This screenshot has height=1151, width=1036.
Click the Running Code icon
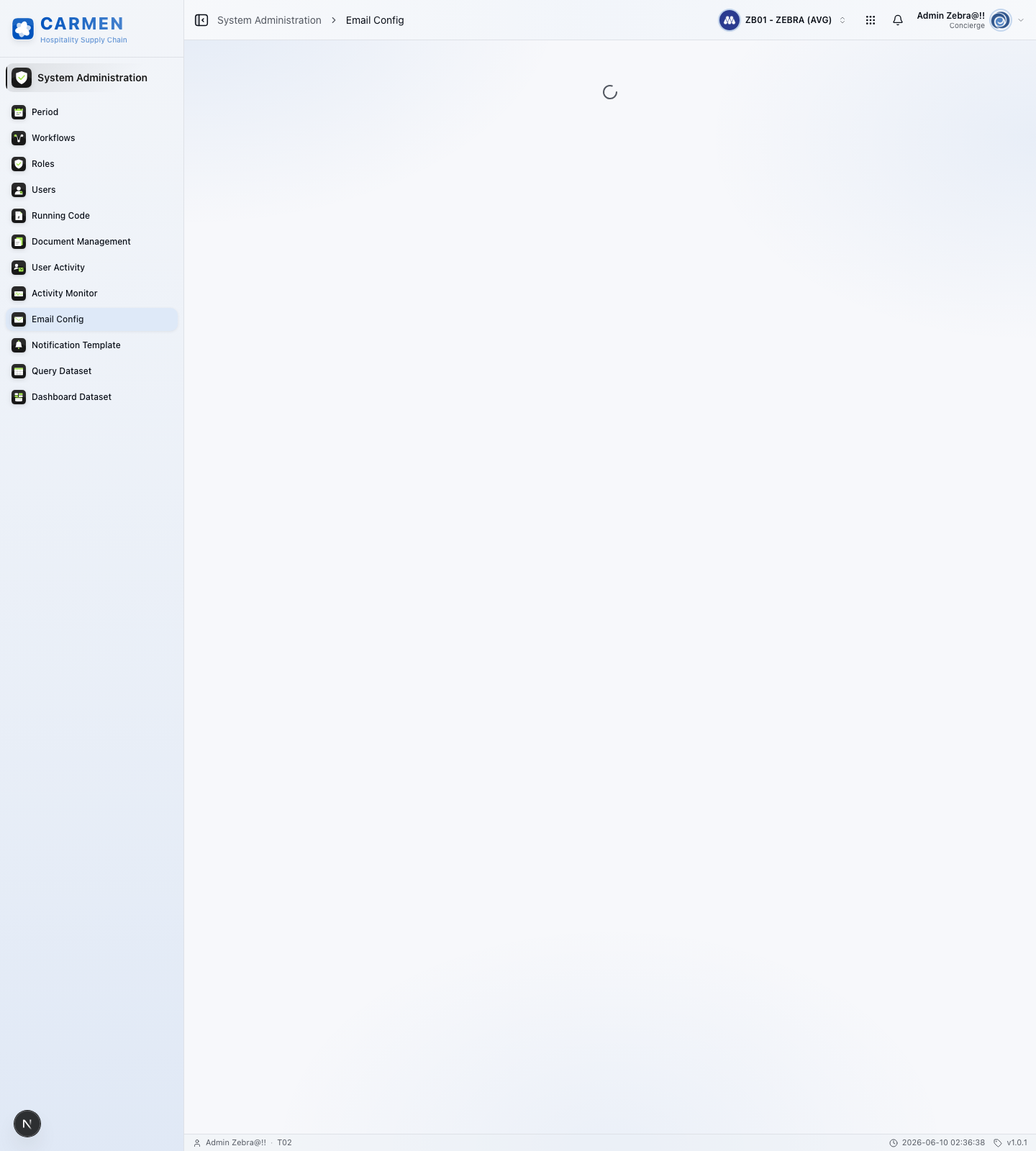coord(19,216)
